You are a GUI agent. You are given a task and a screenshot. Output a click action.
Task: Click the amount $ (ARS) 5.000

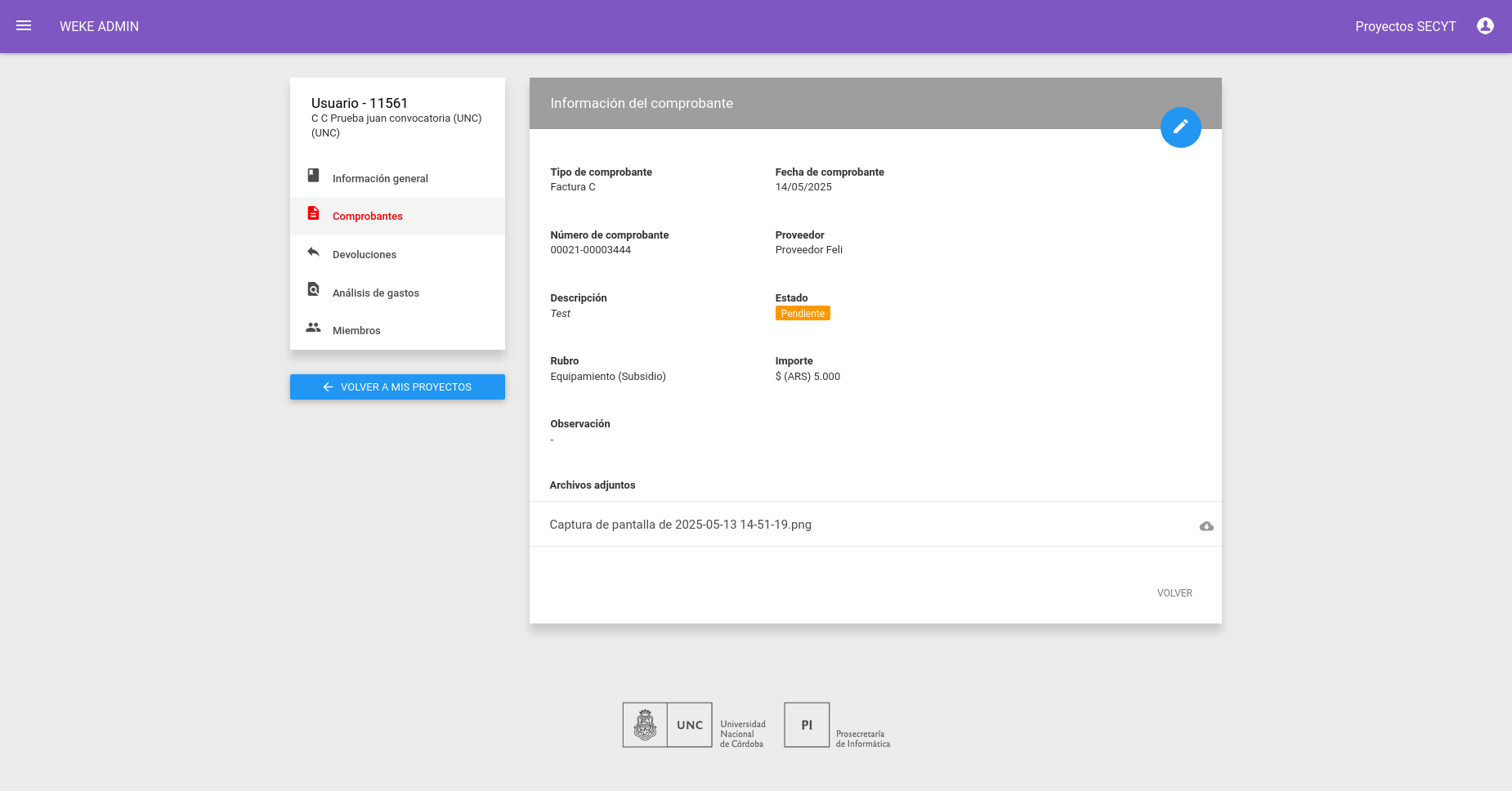(807, 377)
